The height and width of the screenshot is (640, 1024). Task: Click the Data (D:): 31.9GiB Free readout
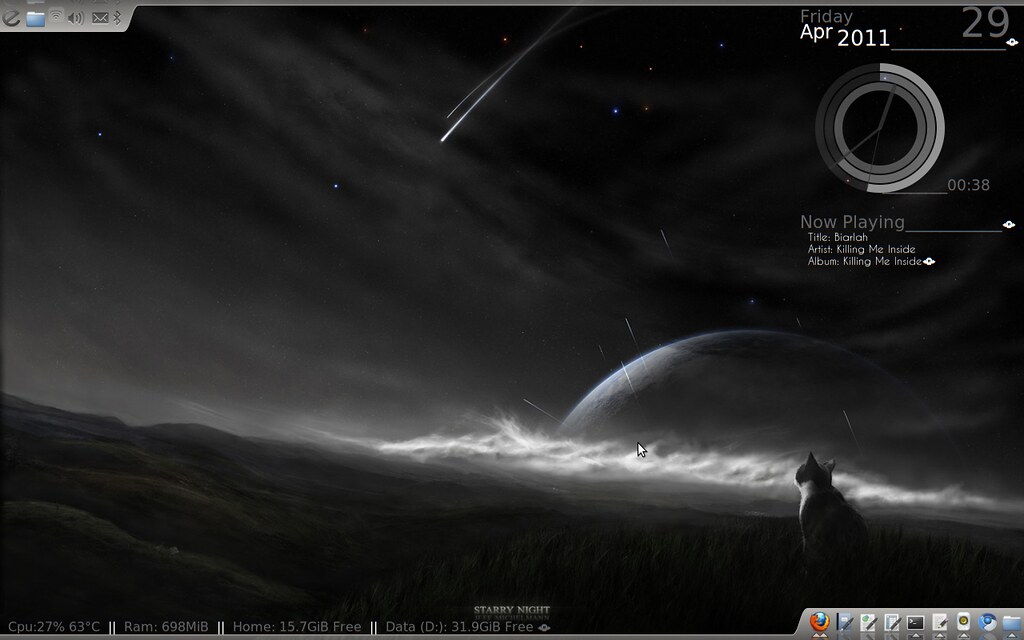(x=459, y=627)
